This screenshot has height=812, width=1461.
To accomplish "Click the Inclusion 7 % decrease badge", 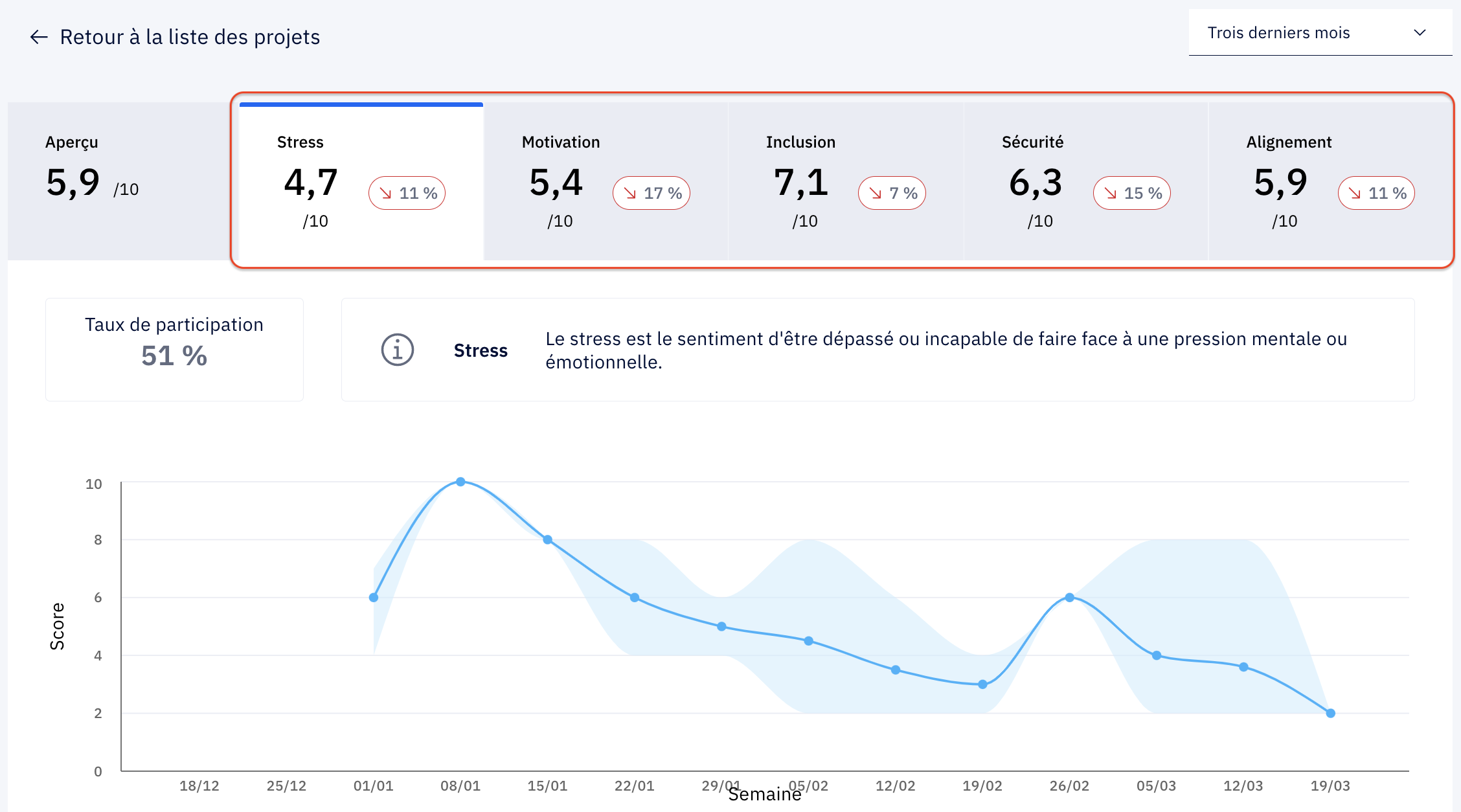I will pyautogui.click(x=892, y=193).
